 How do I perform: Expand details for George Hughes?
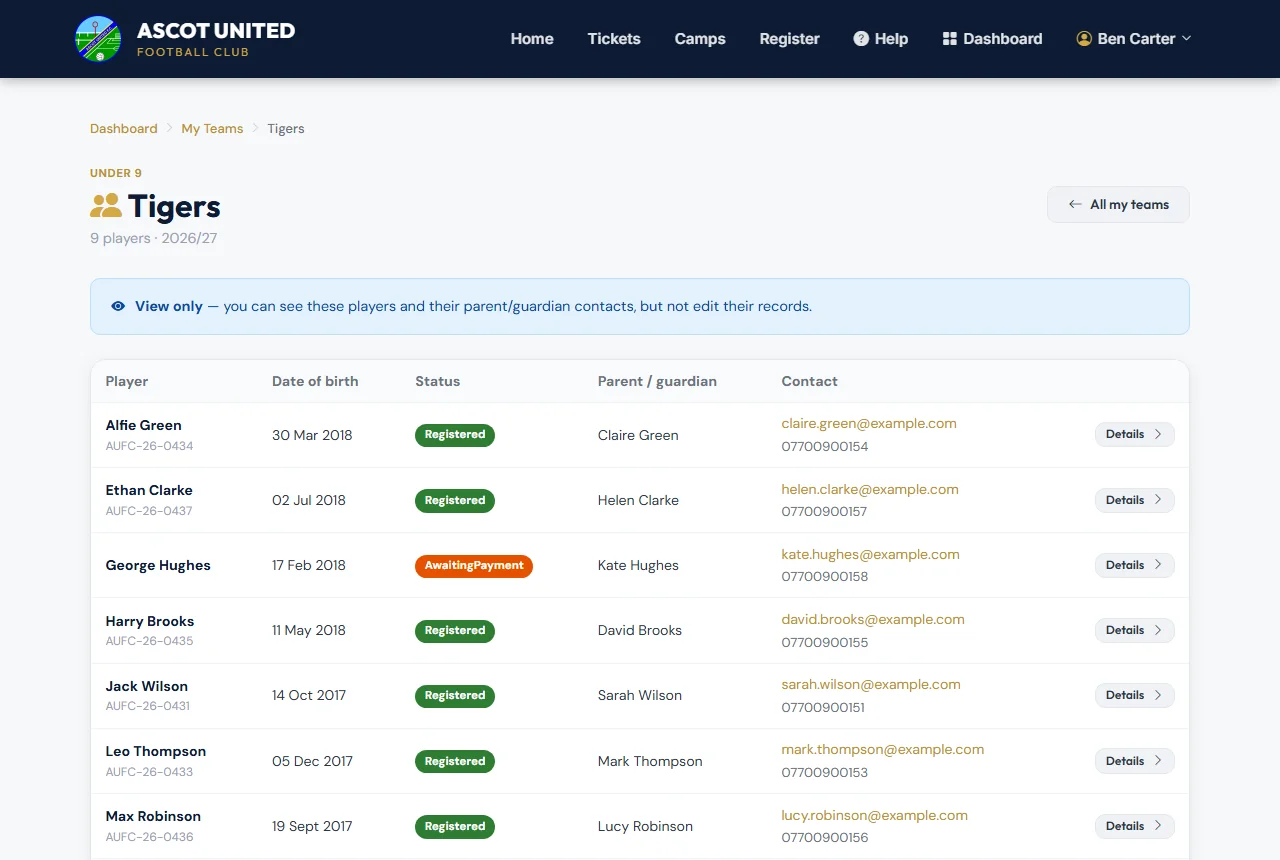click(x=1134, y=565)
